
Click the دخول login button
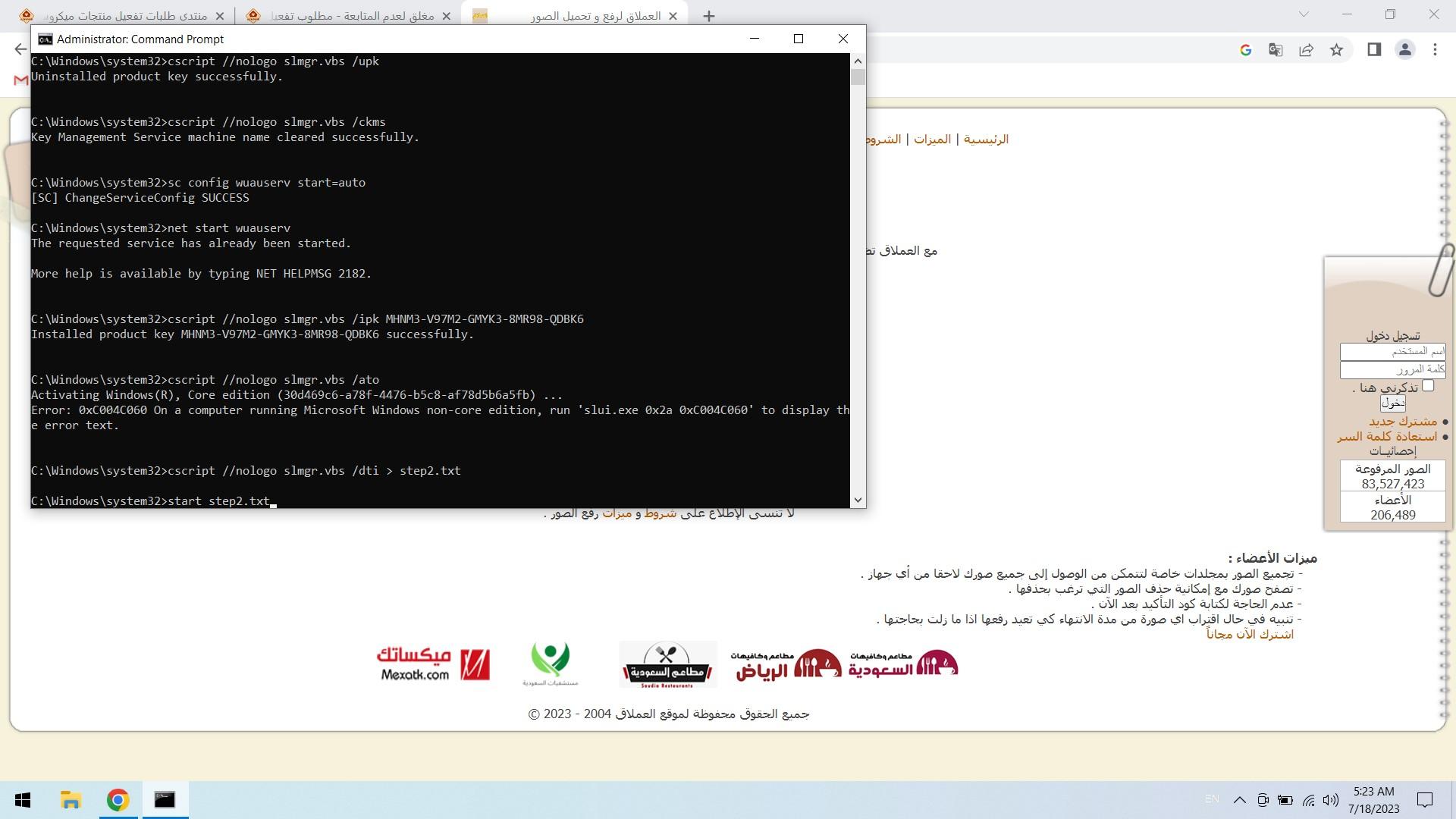[1392, 403]
